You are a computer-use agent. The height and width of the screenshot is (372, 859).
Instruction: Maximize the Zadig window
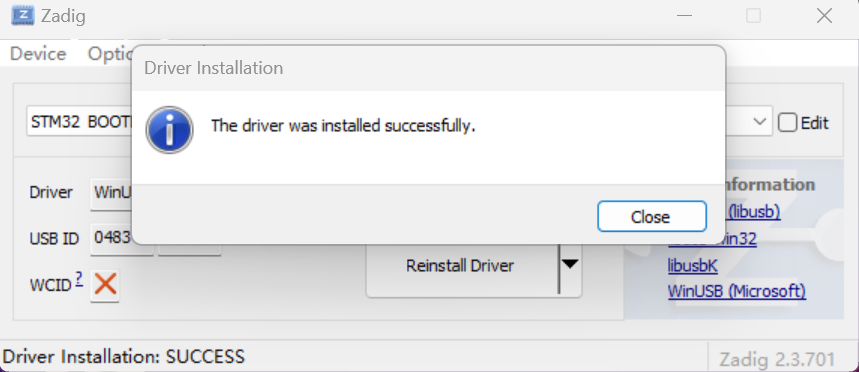click(x=753, y=16)
